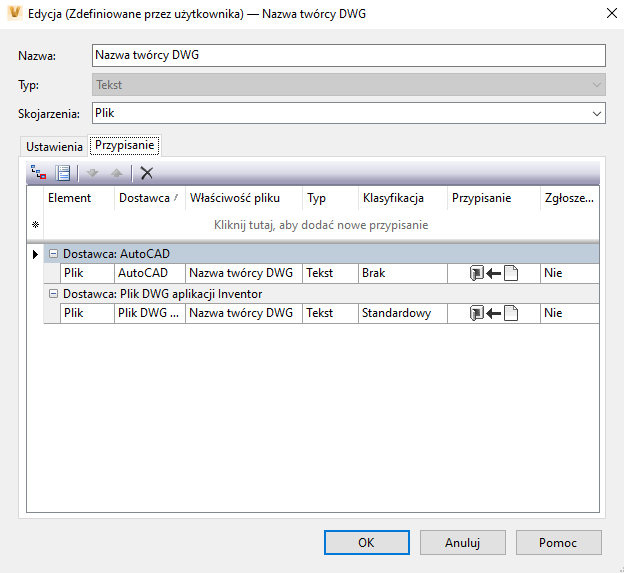Click Nie cell in Standardowy row
624x573 pixels.
coord(569,313)
